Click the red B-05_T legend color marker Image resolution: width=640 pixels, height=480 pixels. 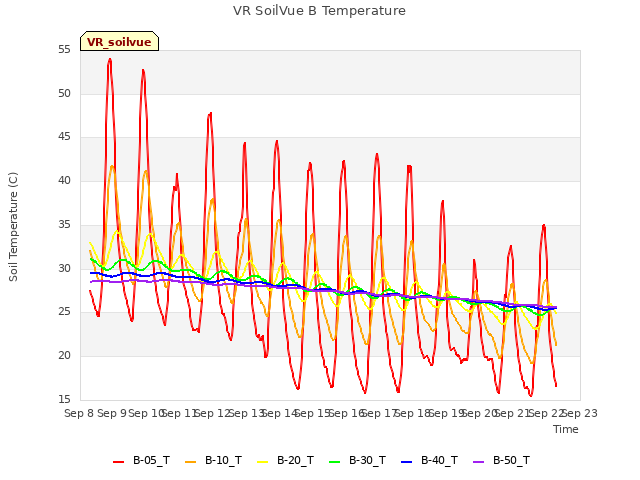coord(118,462)
